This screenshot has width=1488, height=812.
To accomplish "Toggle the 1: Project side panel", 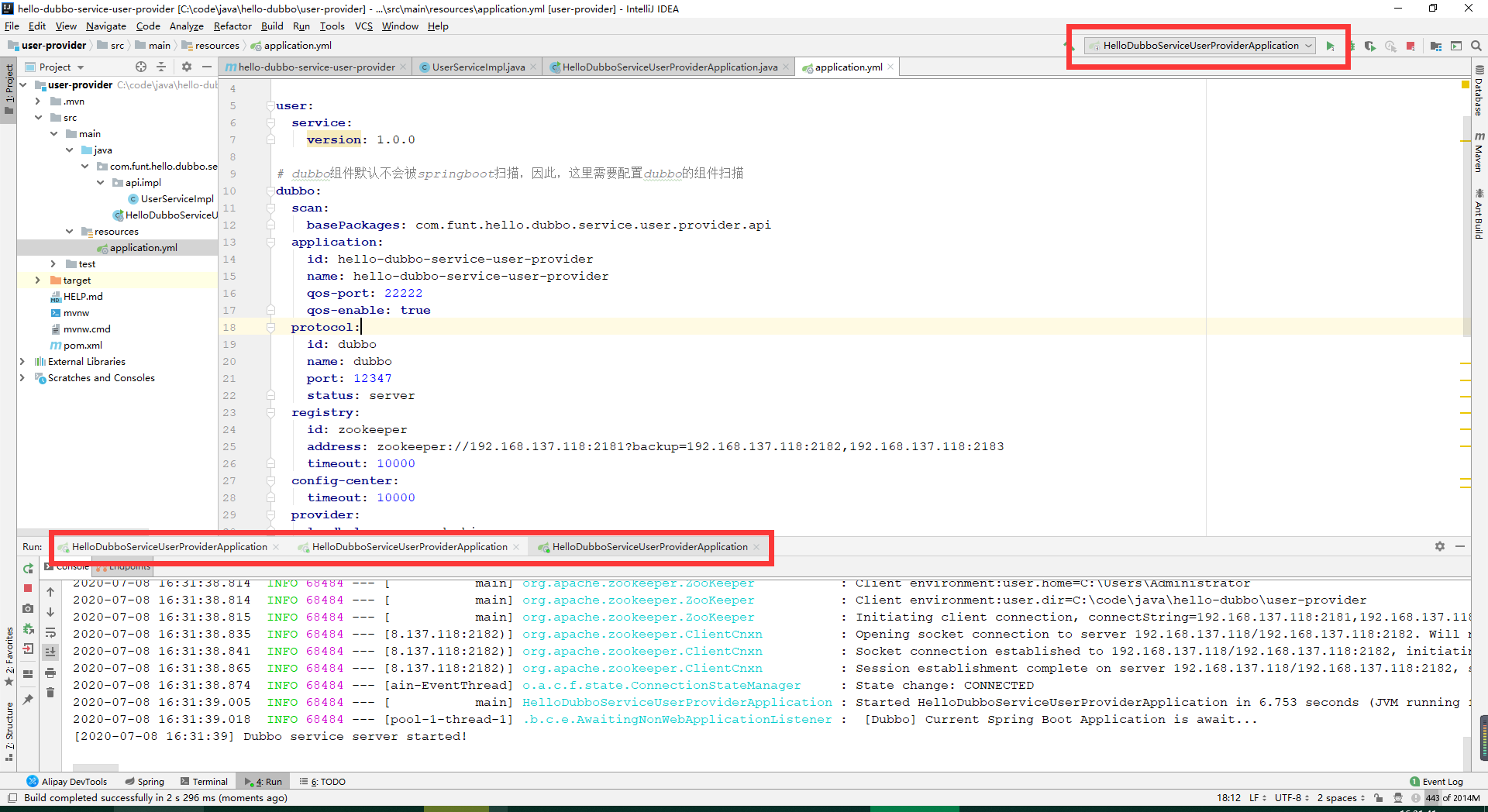I will point(9,89).
